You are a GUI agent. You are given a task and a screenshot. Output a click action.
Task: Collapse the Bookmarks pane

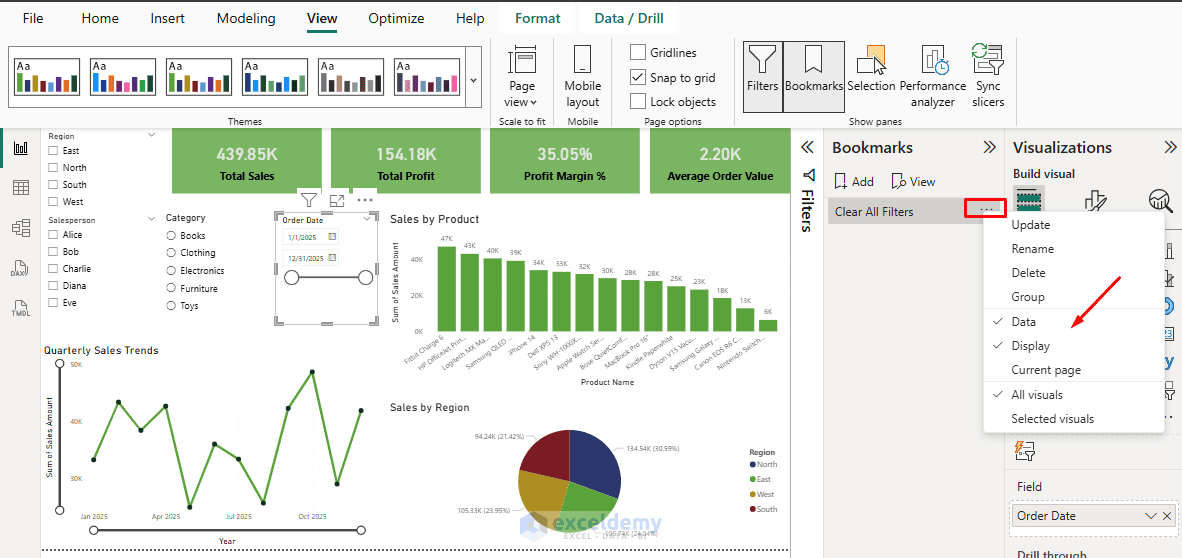point(989,147)
